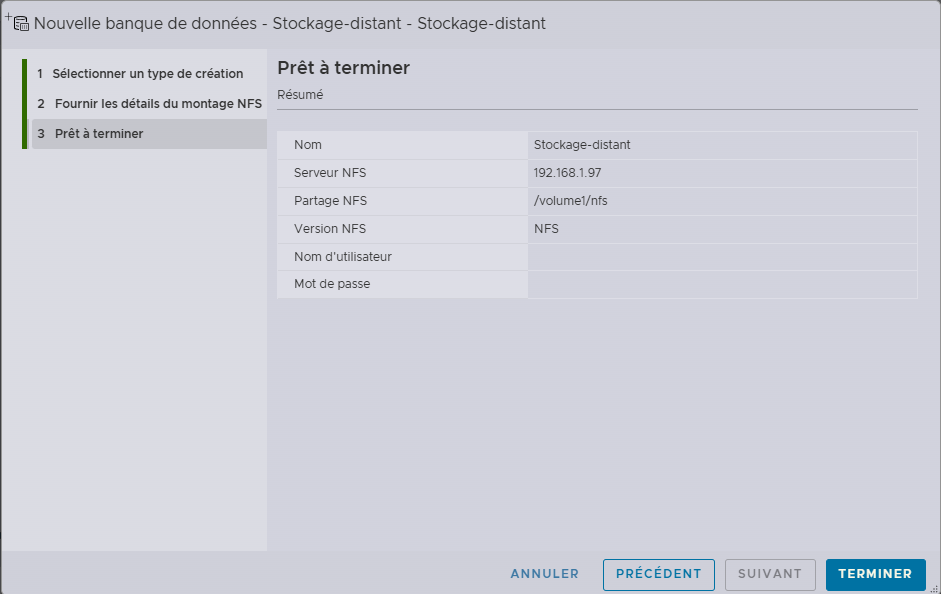Click the Prêt à terminer heading

[343, 68]
